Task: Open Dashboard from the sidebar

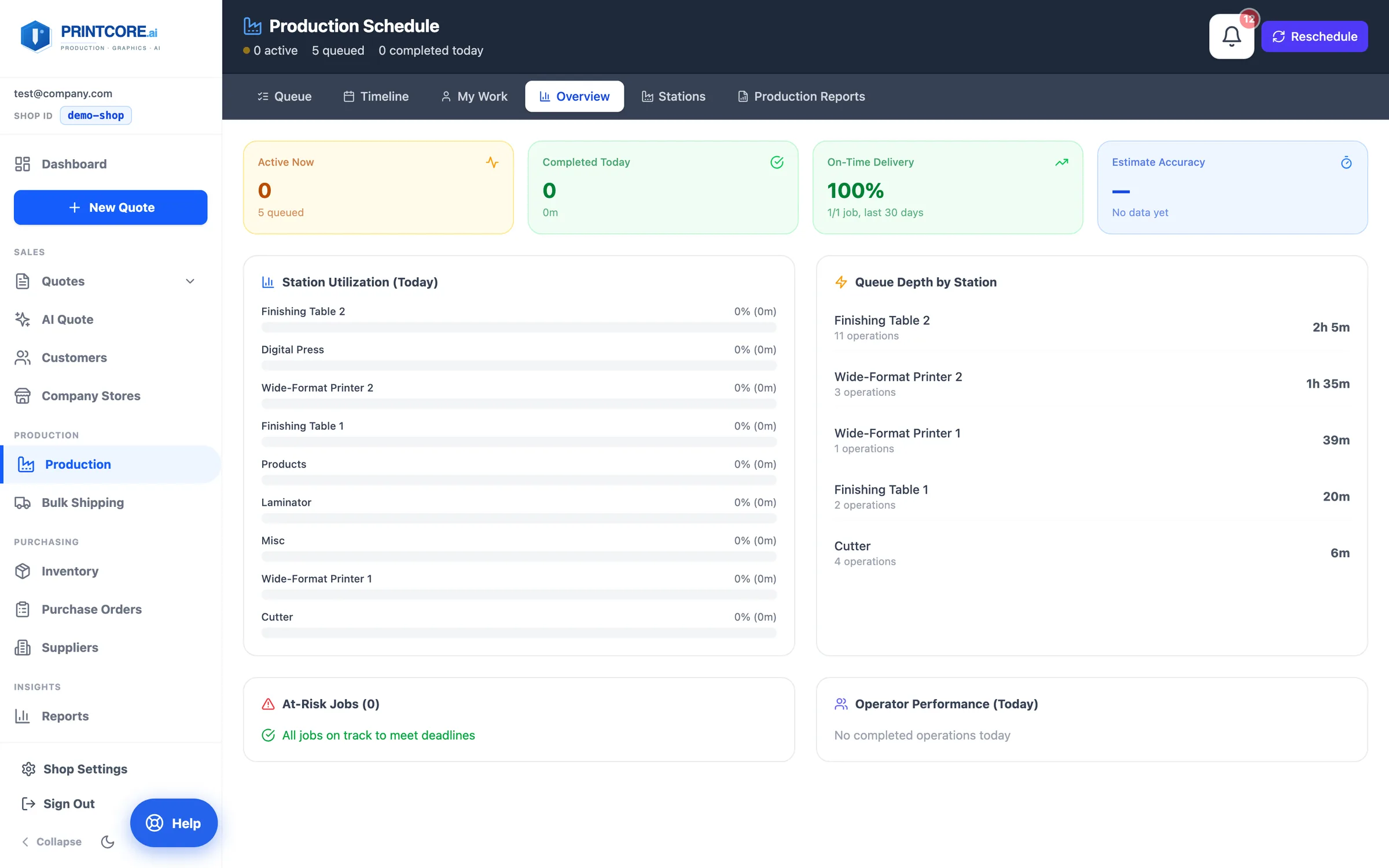Action: [111, 164]
